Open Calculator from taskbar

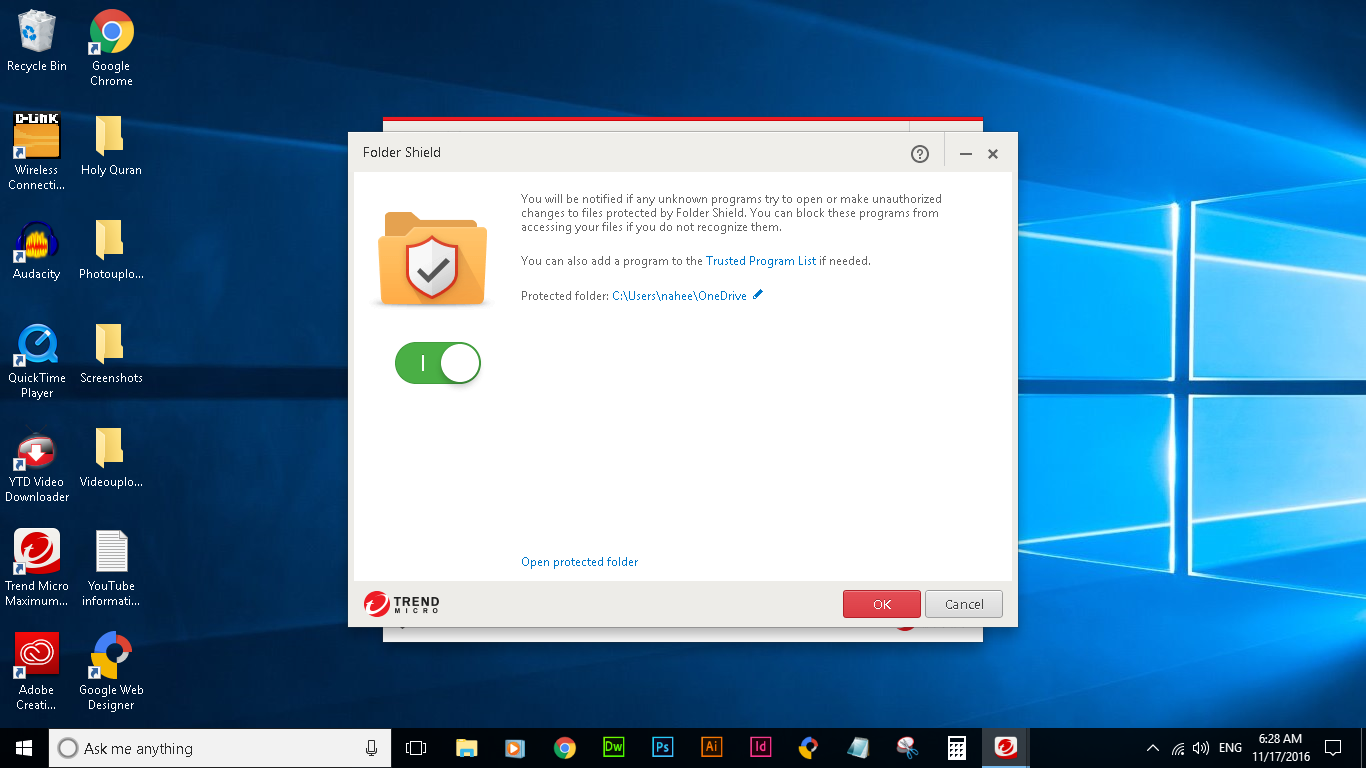click(957, 748)
